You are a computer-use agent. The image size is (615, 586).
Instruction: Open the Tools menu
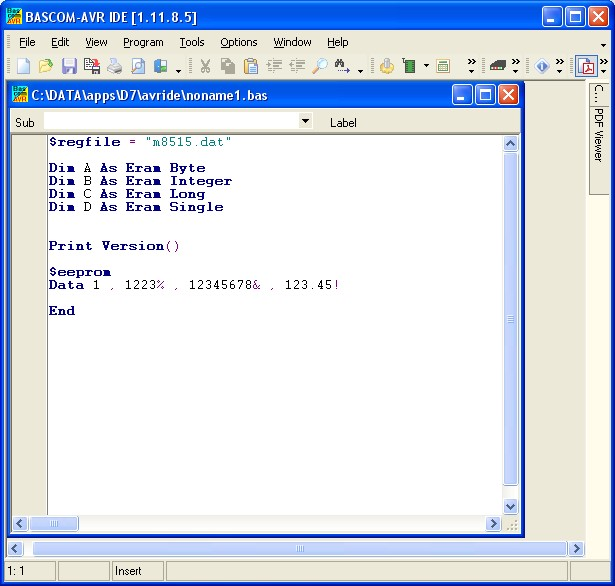pos(192,42)
